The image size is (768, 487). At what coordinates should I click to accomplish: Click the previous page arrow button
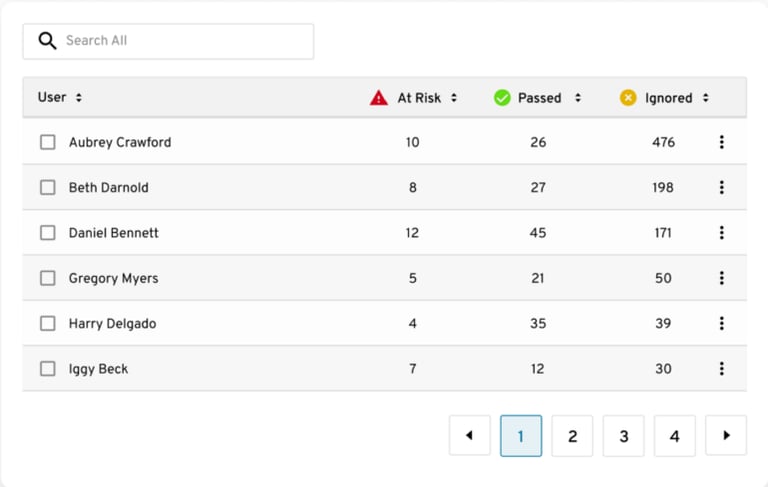470,436
